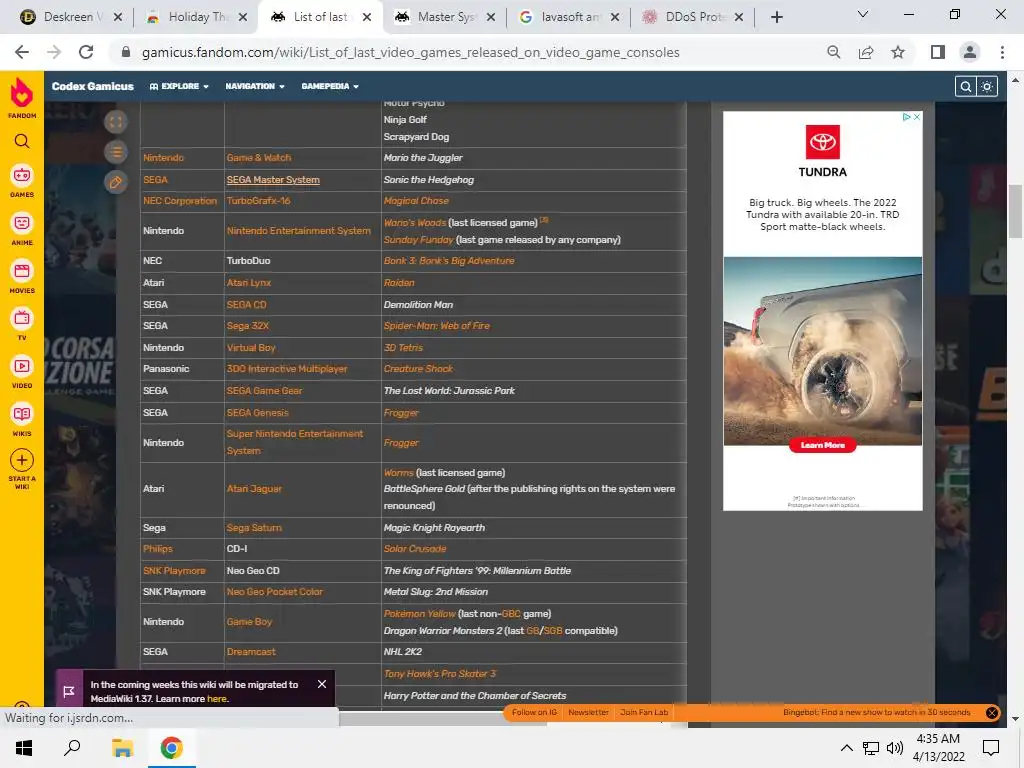
Task: Open the Chrome side panel icon
Action: pyautogui.click(x=938, y=52)
